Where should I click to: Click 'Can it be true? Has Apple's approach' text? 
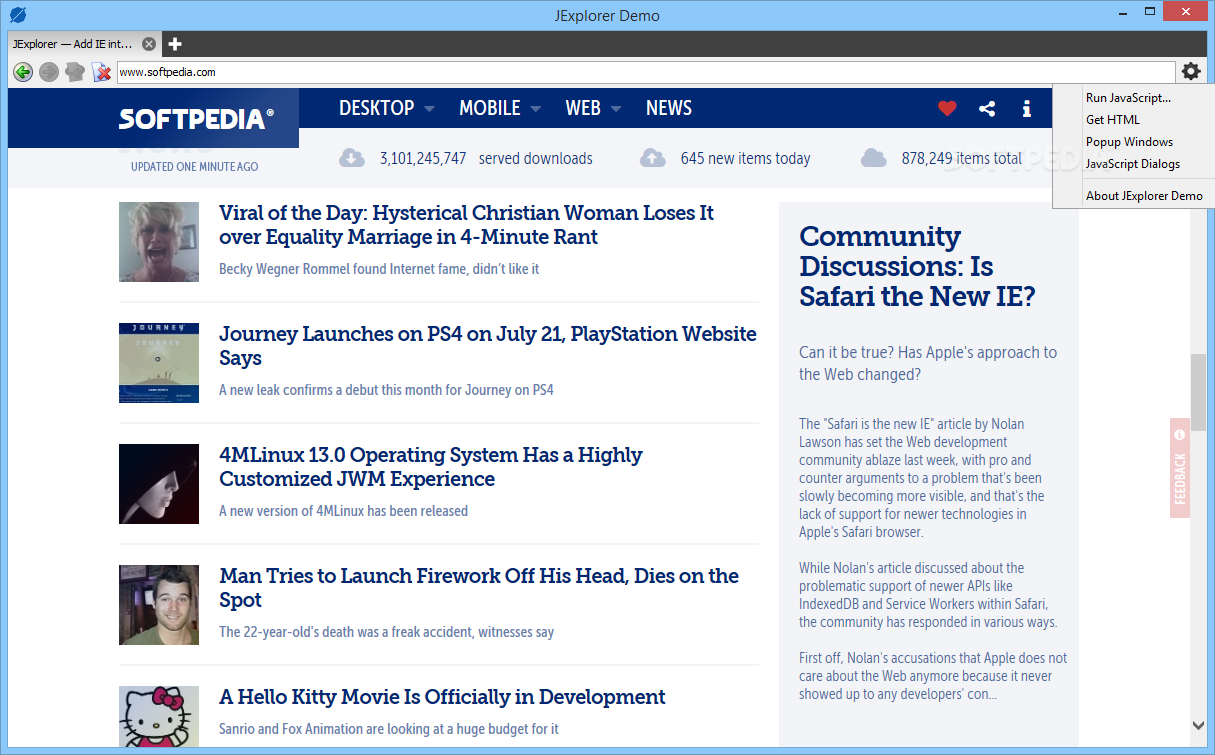tap(928, 363)
